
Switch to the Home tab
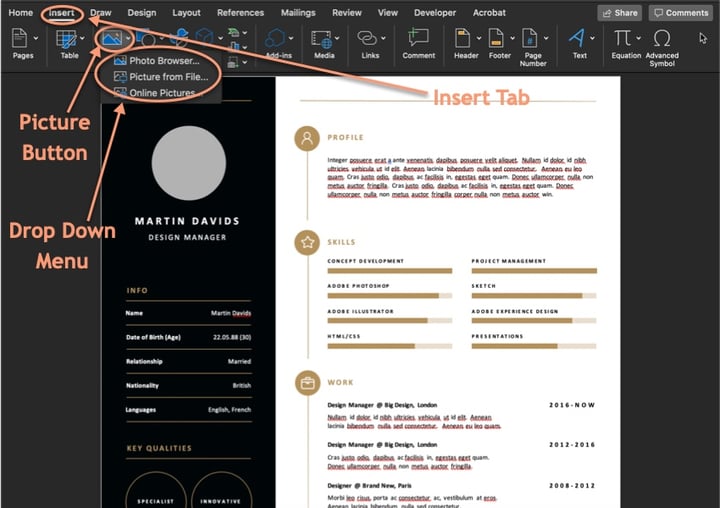tap(21, 13)
